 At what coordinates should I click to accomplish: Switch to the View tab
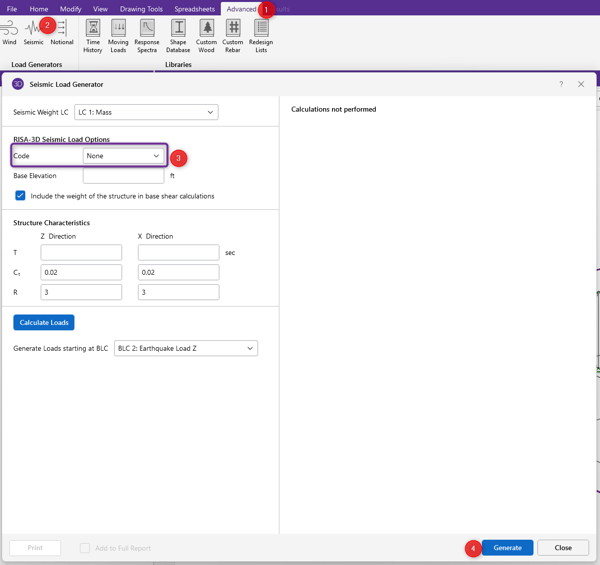100,9
